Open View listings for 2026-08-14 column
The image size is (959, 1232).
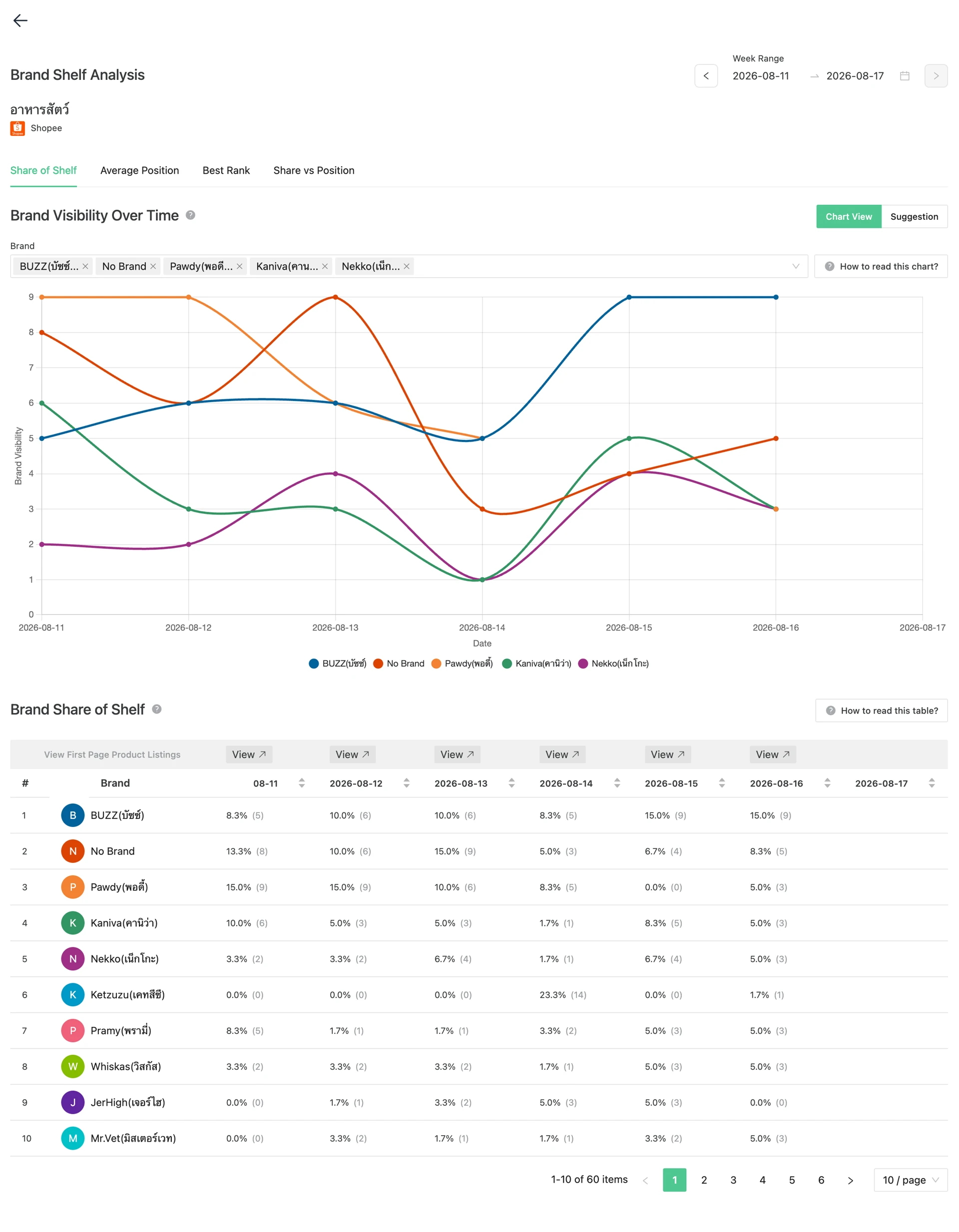click(562, 755)
